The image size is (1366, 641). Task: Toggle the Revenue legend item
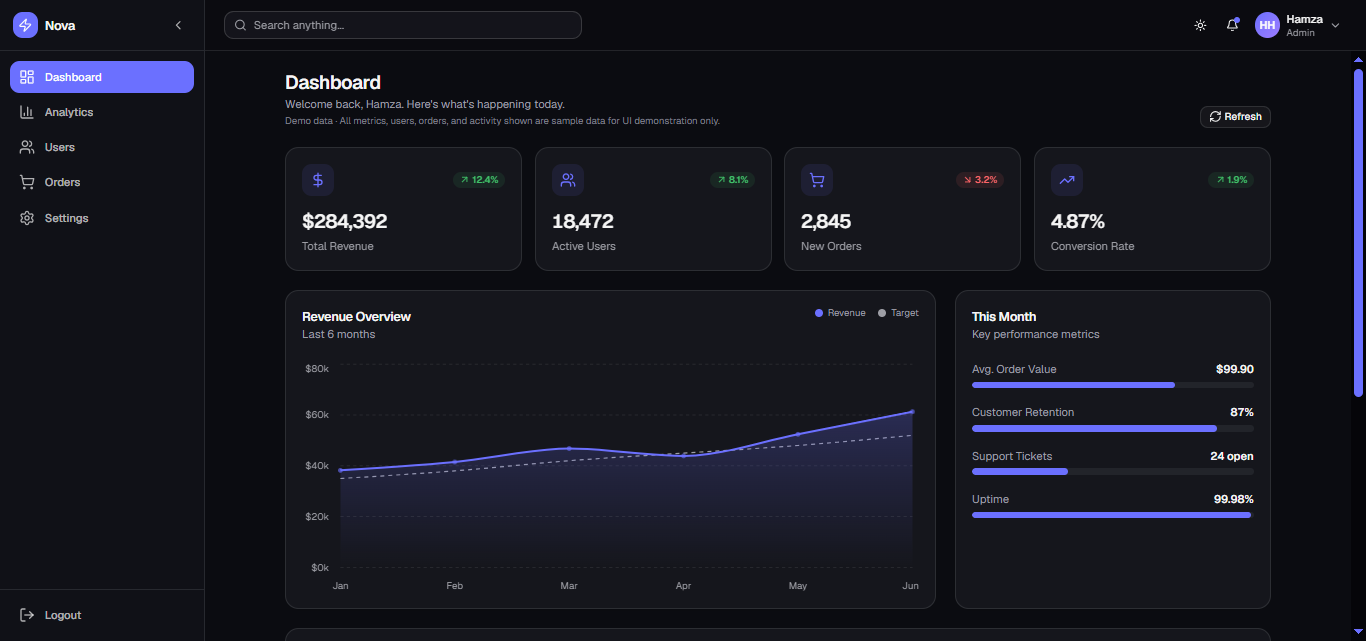[840, 313]
